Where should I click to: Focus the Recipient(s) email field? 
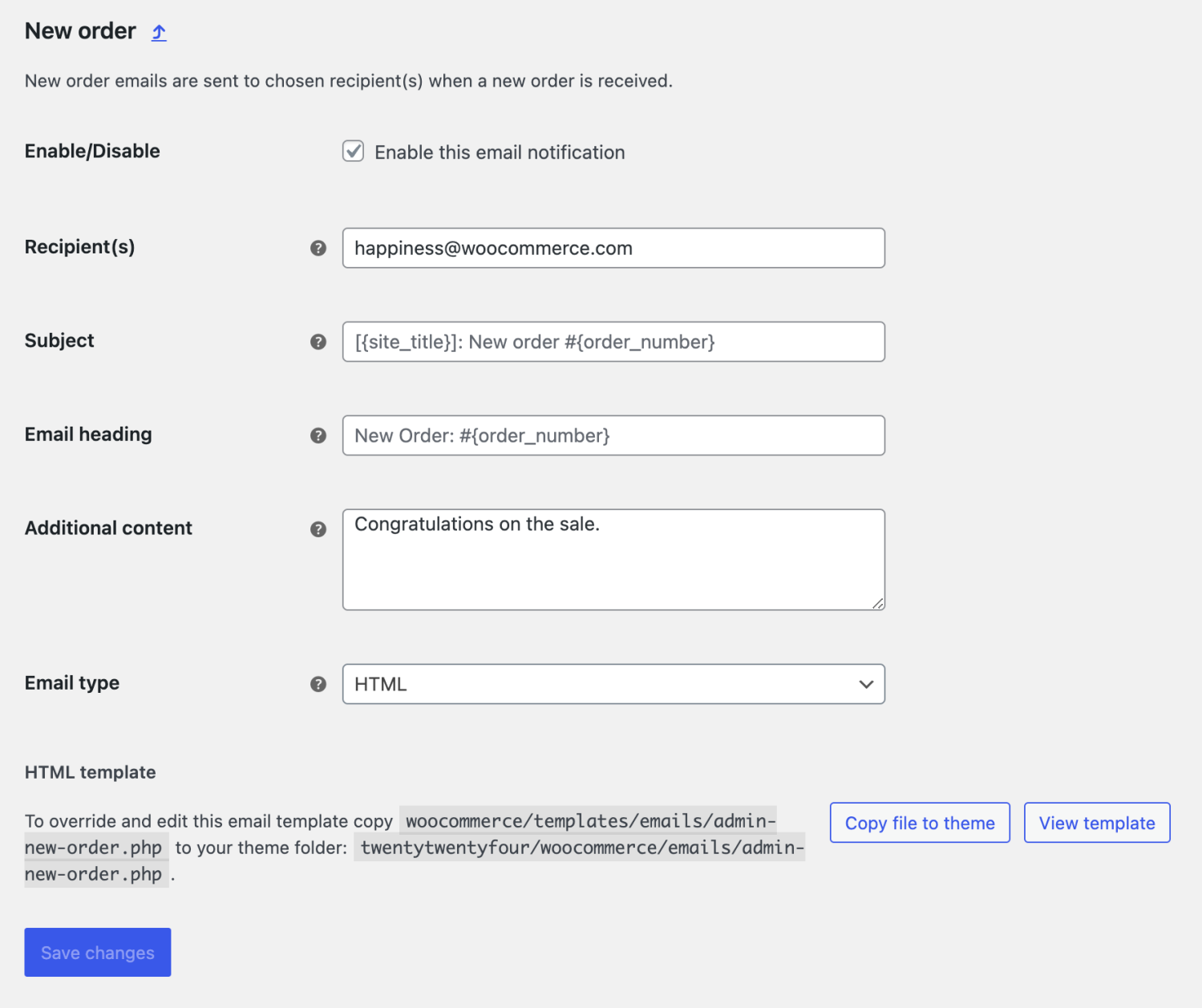pos(613,248)
